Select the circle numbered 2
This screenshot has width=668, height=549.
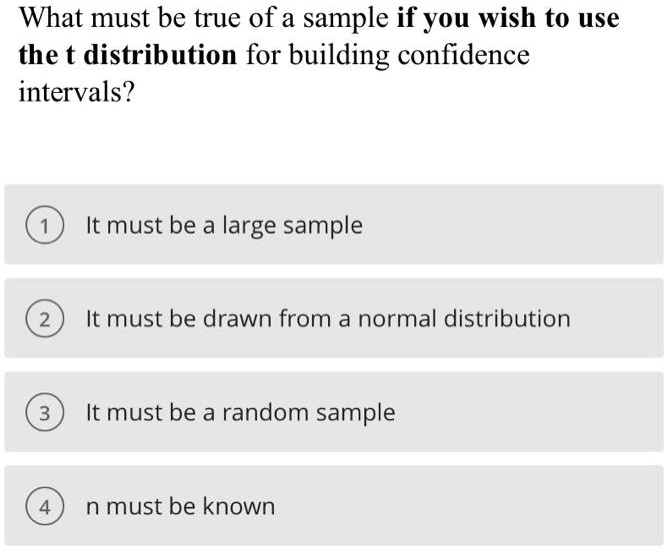[x=44, y=320]
